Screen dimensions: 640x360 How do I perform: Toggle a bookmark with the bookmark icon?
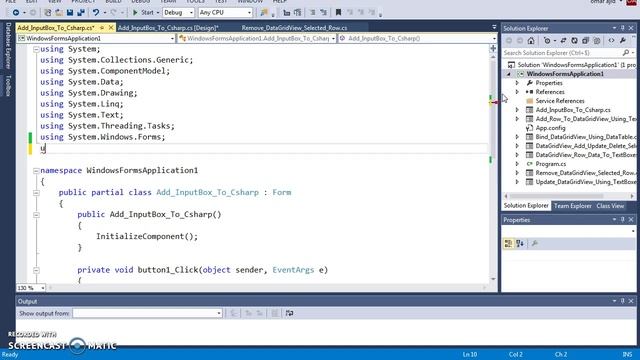coord(338,13)
